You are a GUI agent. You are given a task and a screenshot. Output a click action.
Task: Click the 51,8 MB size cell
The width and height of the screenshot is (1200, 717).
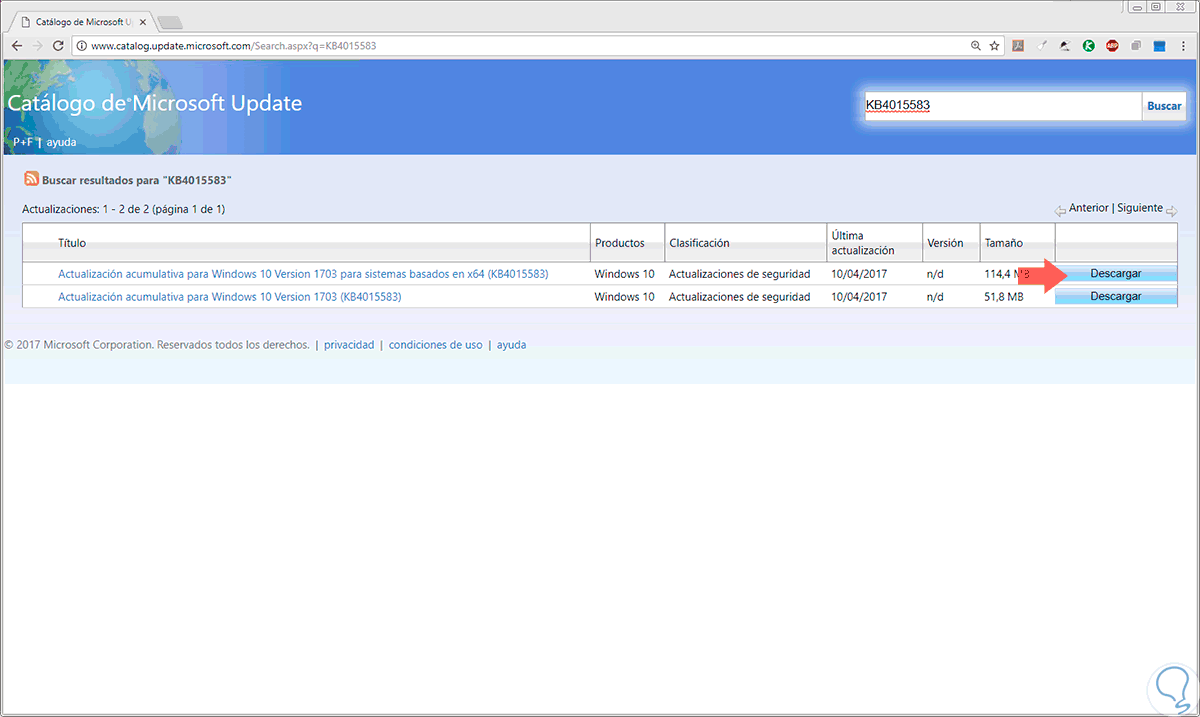(x=1004, y=297)
